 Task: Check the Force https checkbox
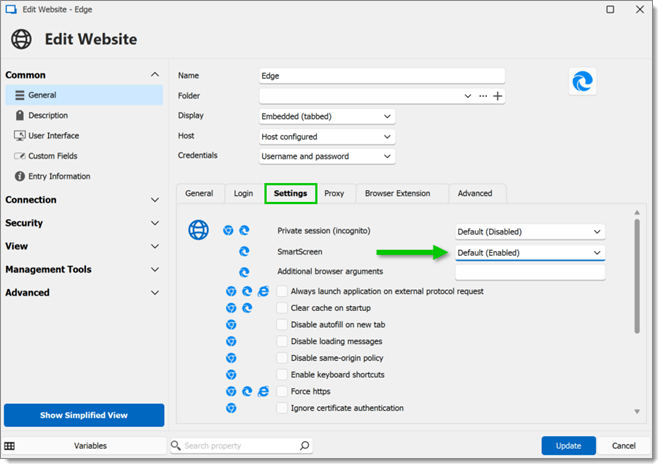click(282, 392)
